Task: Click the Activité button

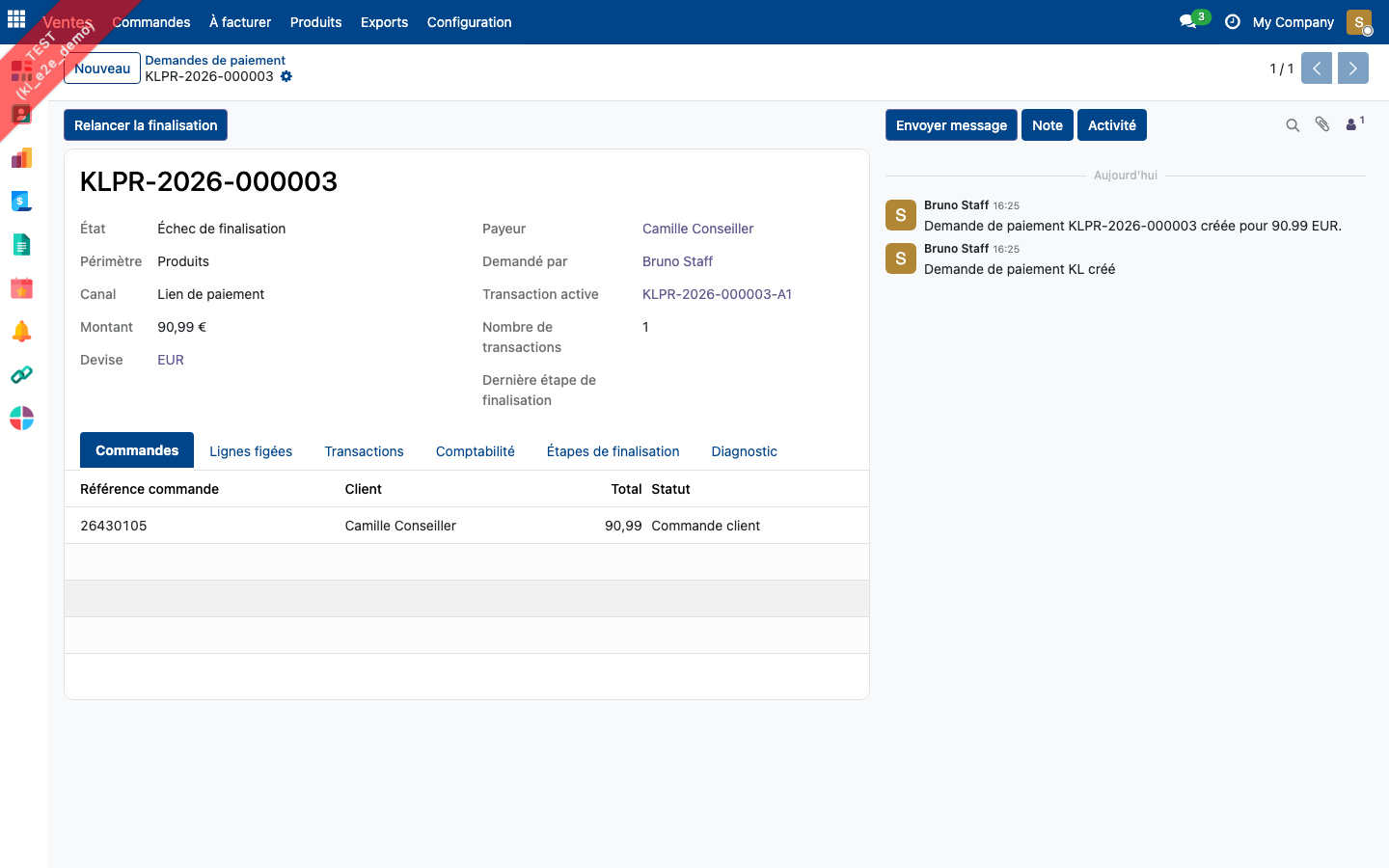Action: tap(1112, 125)
